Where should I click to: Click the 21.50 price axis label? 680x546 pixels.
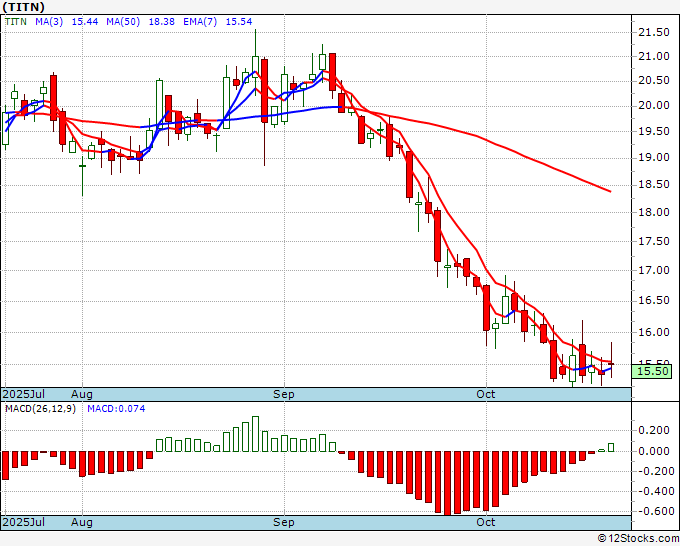(x=654, y=33)
